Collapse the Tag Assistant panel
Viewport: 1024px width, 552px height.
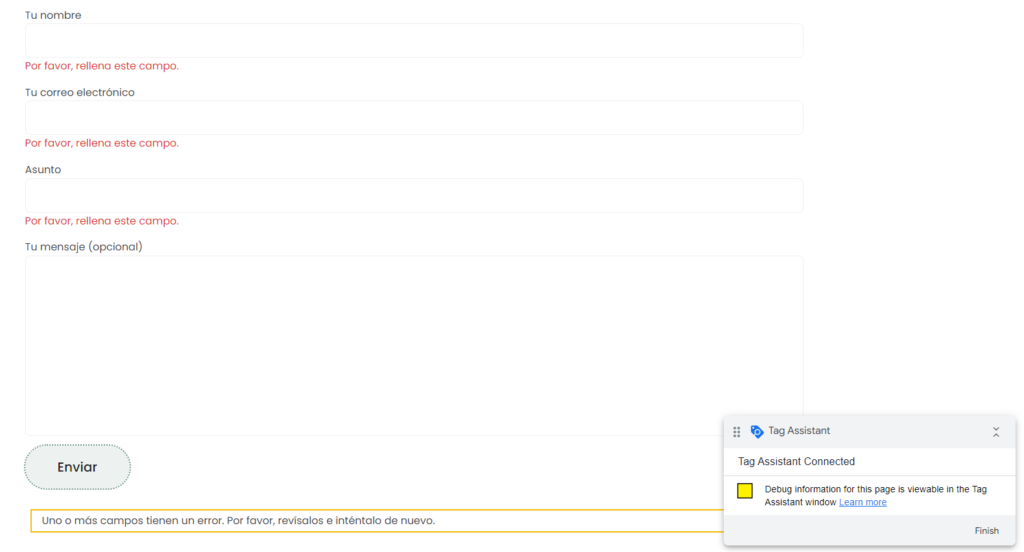click(996, 432)
